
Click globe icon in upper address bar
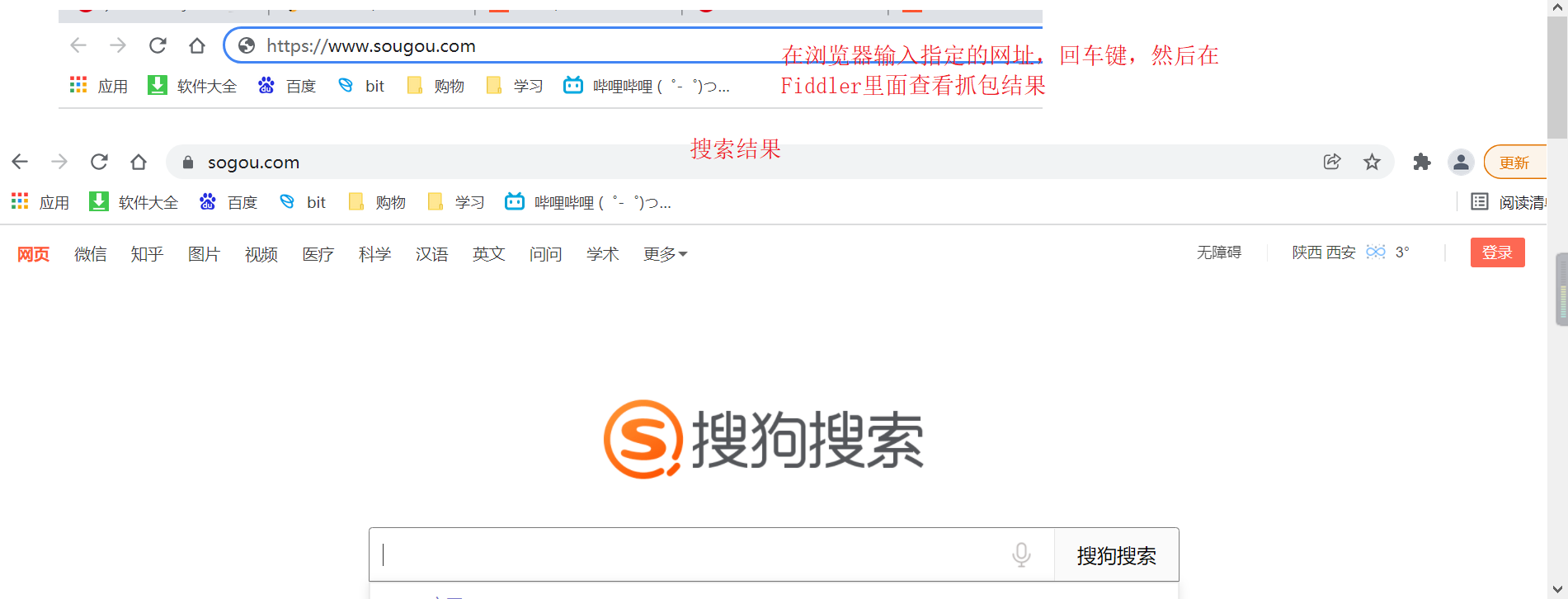tap(246, 45)
